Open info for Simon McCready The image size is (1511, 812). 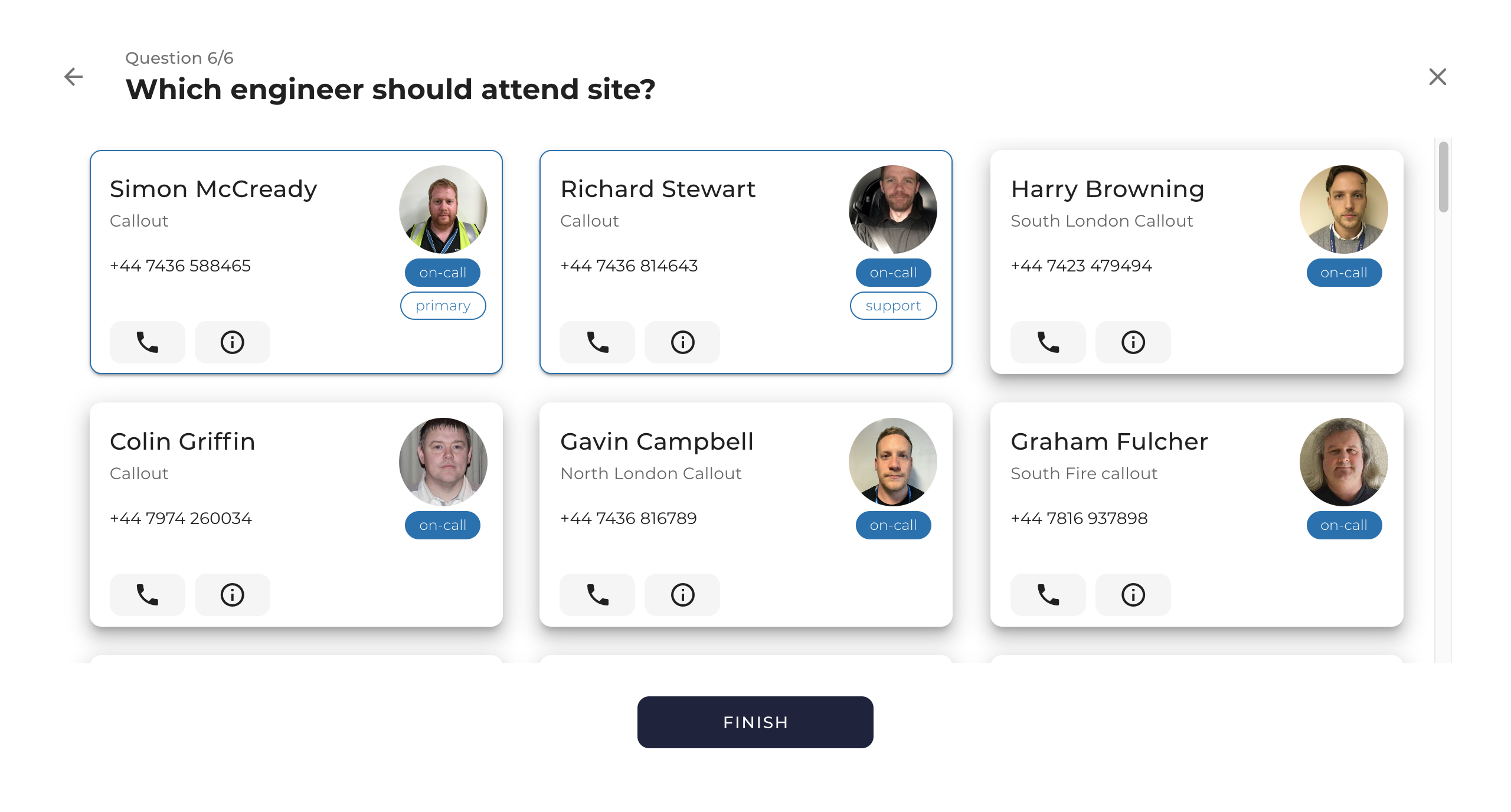coord(232,342)
